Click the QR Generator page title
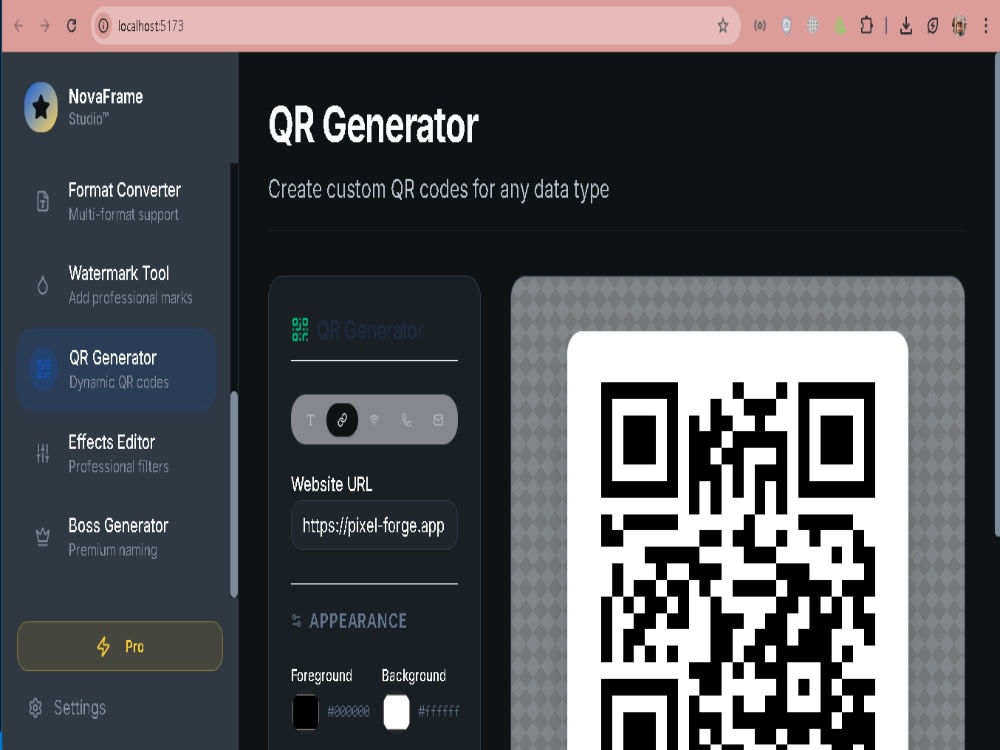This screenshot has width=1000, height=750. 373,125
